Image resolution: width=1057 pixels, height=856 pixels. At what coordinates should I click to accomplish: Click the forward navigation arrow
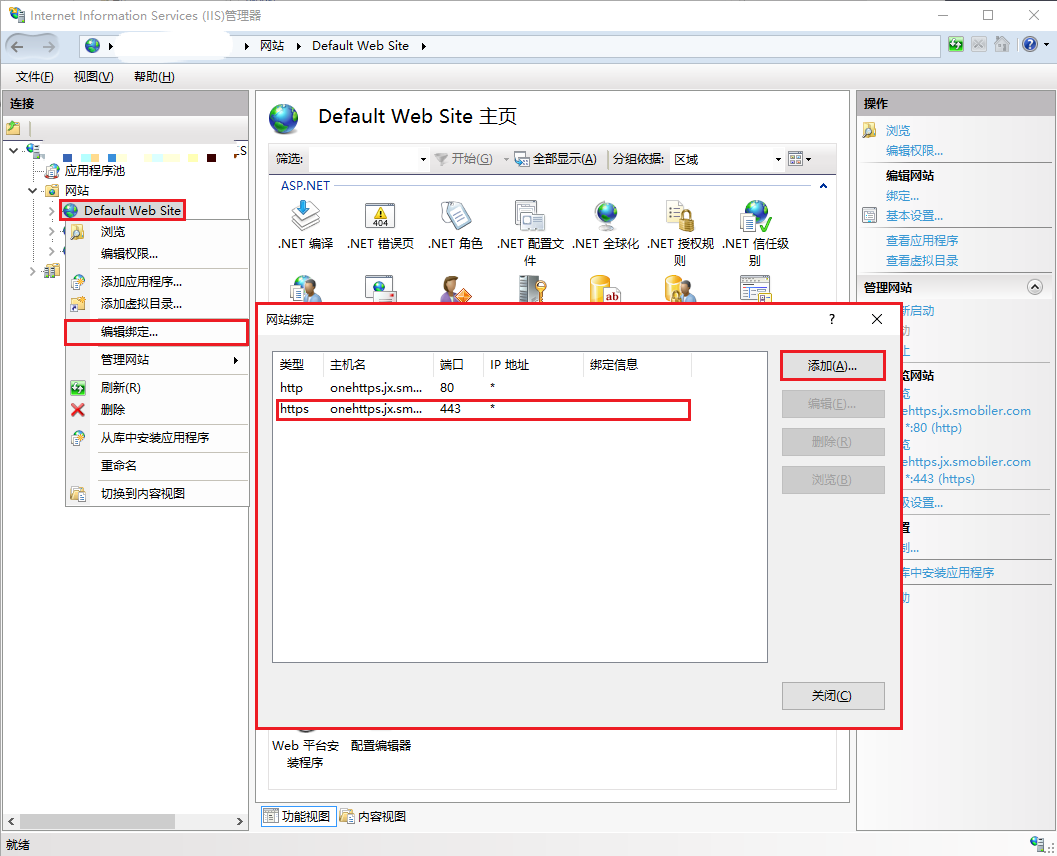pyautogui.click(x=49, y=47)
